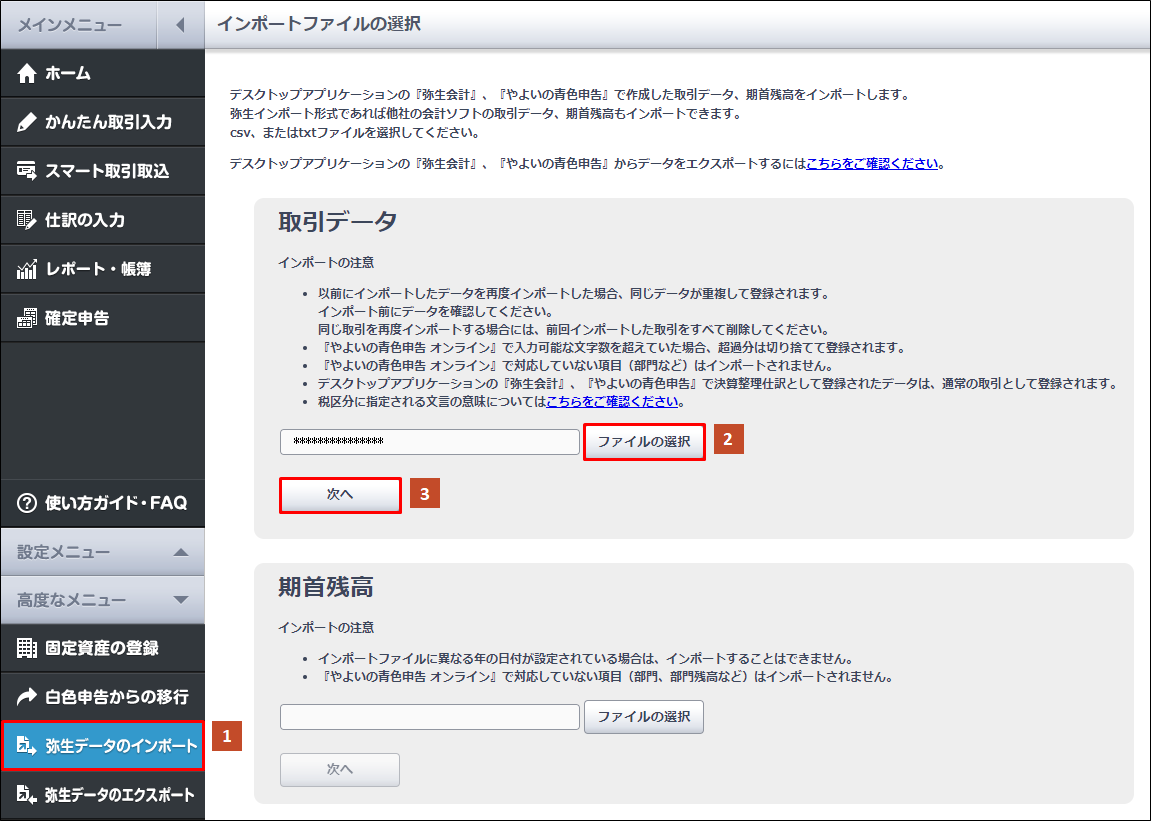
Task: Collapse the main menu sidebar arrow
Action: click(181, 25)
